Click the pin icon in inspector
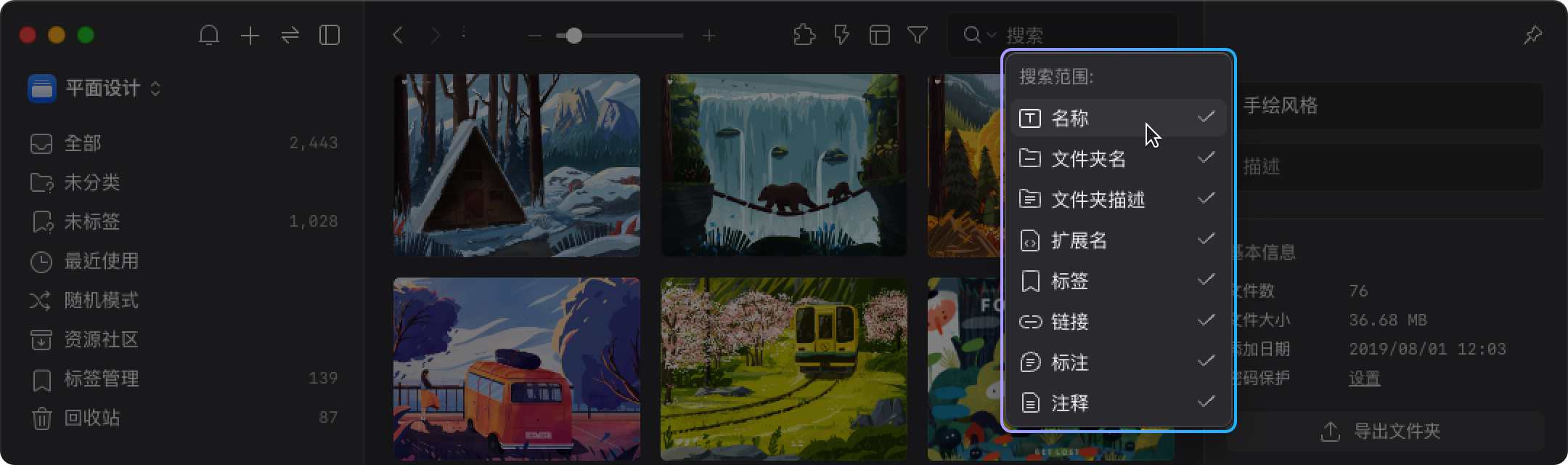This screenshot has width=1568, height=465. [1532, 35]
